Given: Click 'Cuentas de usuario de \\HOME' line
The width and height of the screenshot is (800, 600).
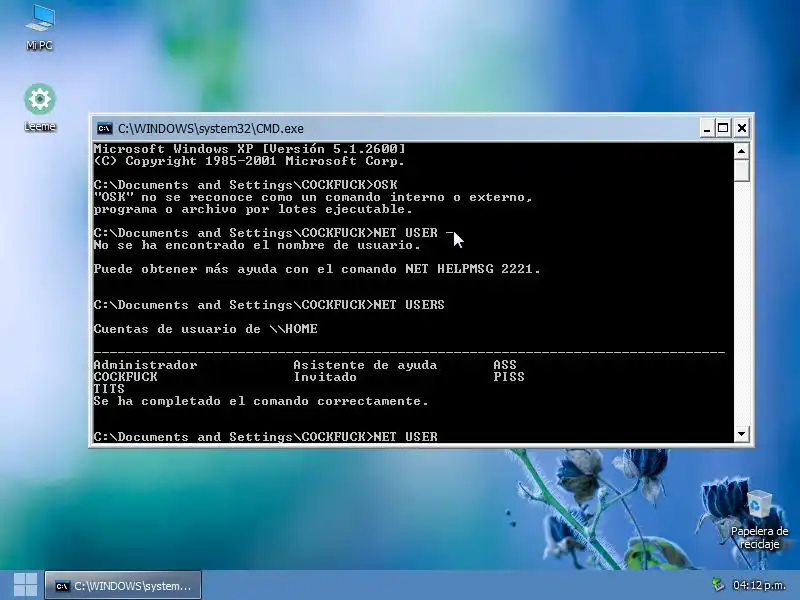Looking at the screenshot, I should click(206, 329).
